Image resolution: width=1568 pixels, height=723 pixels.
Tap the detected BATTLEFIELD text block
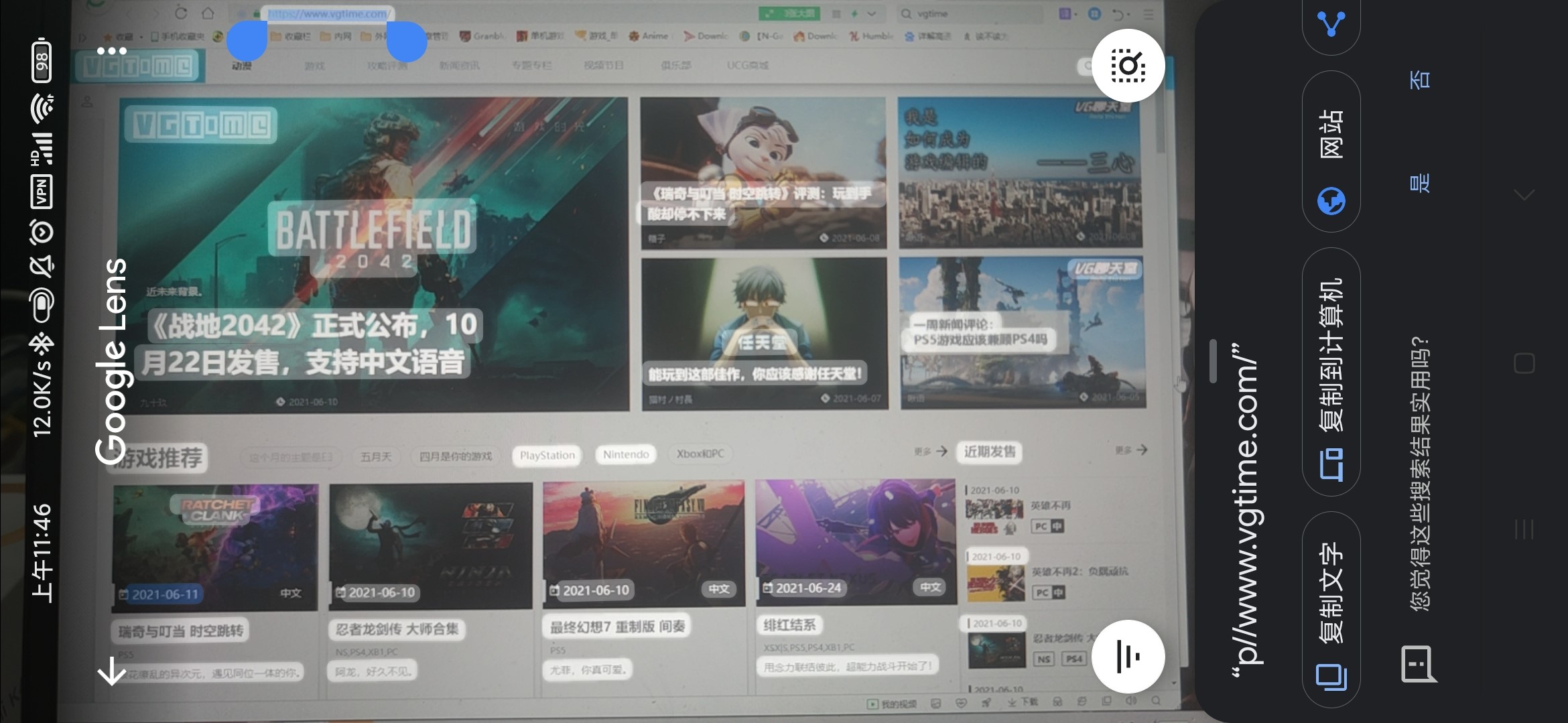373,229
